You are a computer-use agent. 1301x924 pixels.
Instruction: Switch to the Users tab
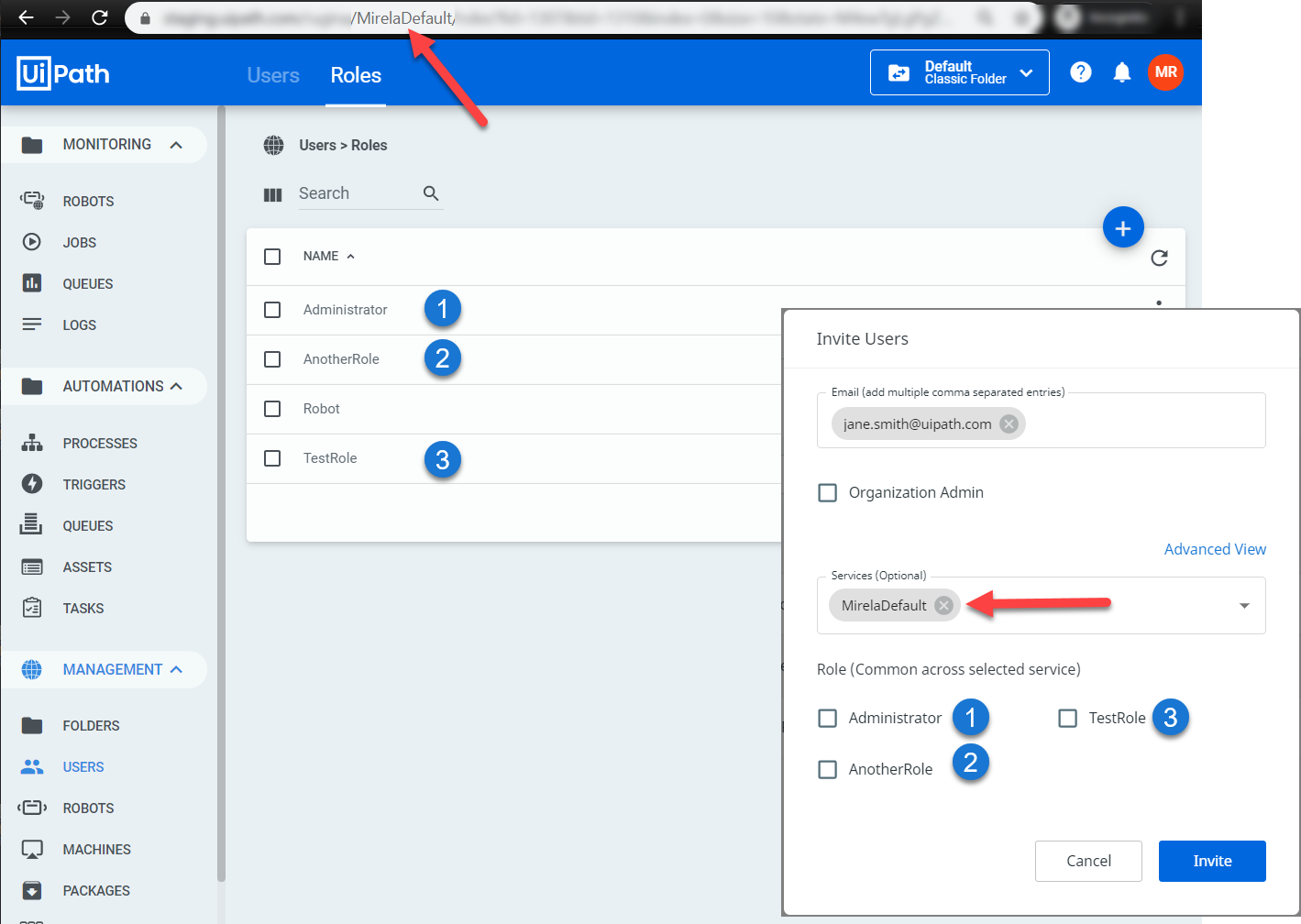(x=273, y=75)
